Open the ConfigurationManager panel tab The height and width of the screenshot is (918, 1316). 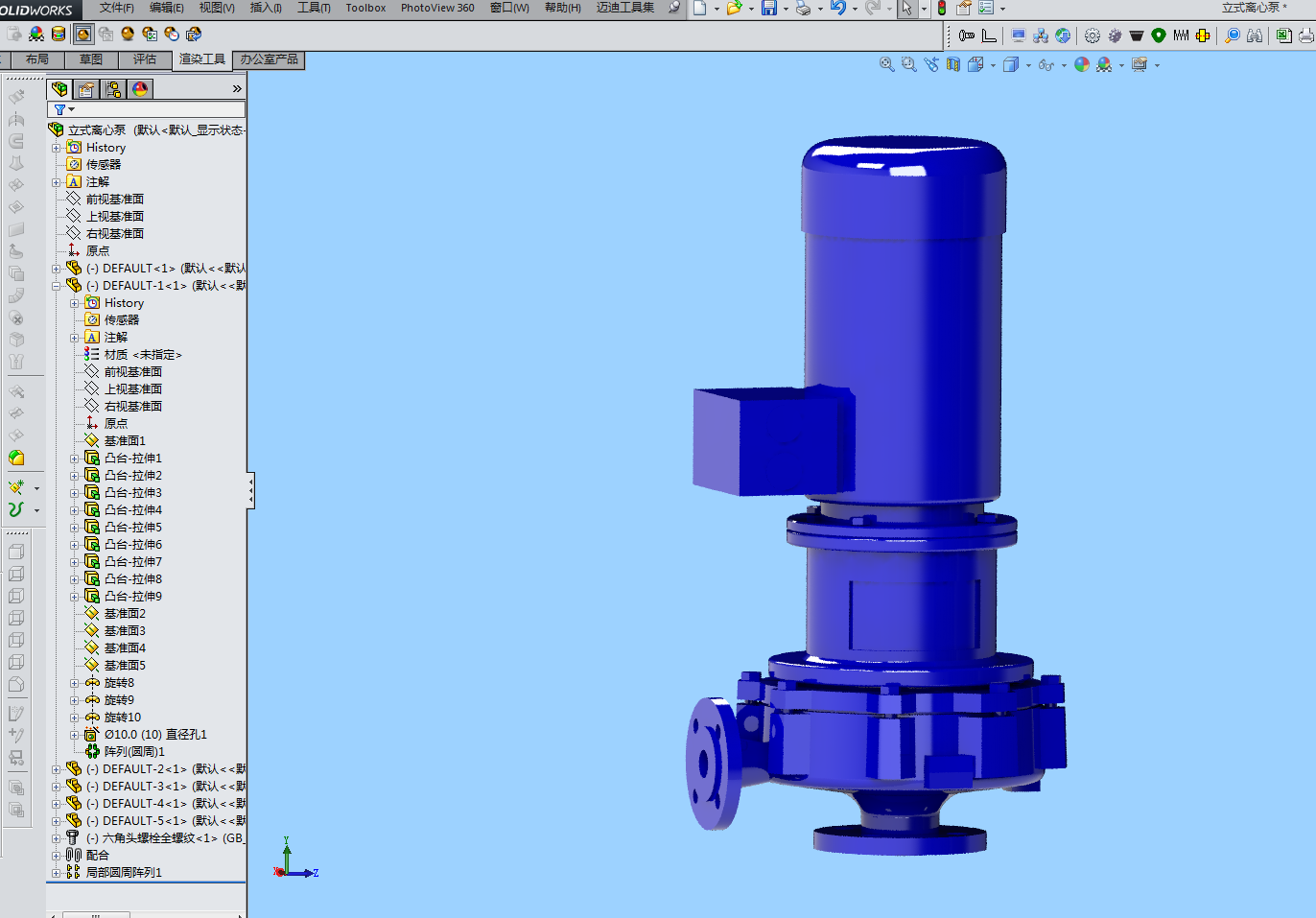[x=113, y=89]
